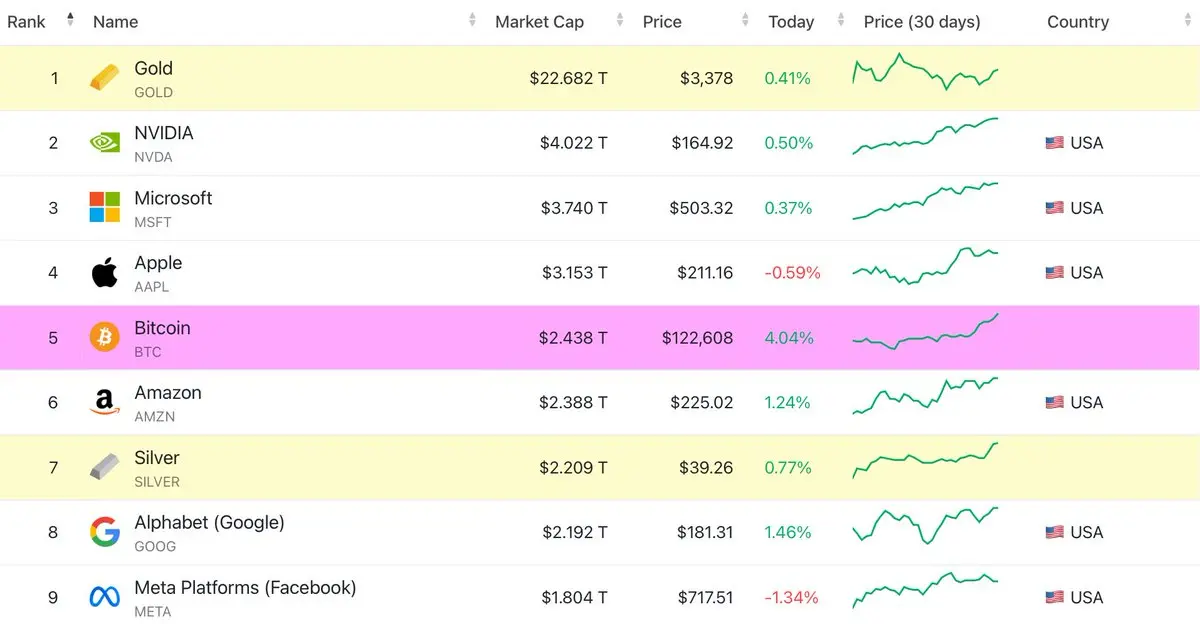1200x624 pixels.
Task: Click Meta price $717.51
Action: [704, 598]
